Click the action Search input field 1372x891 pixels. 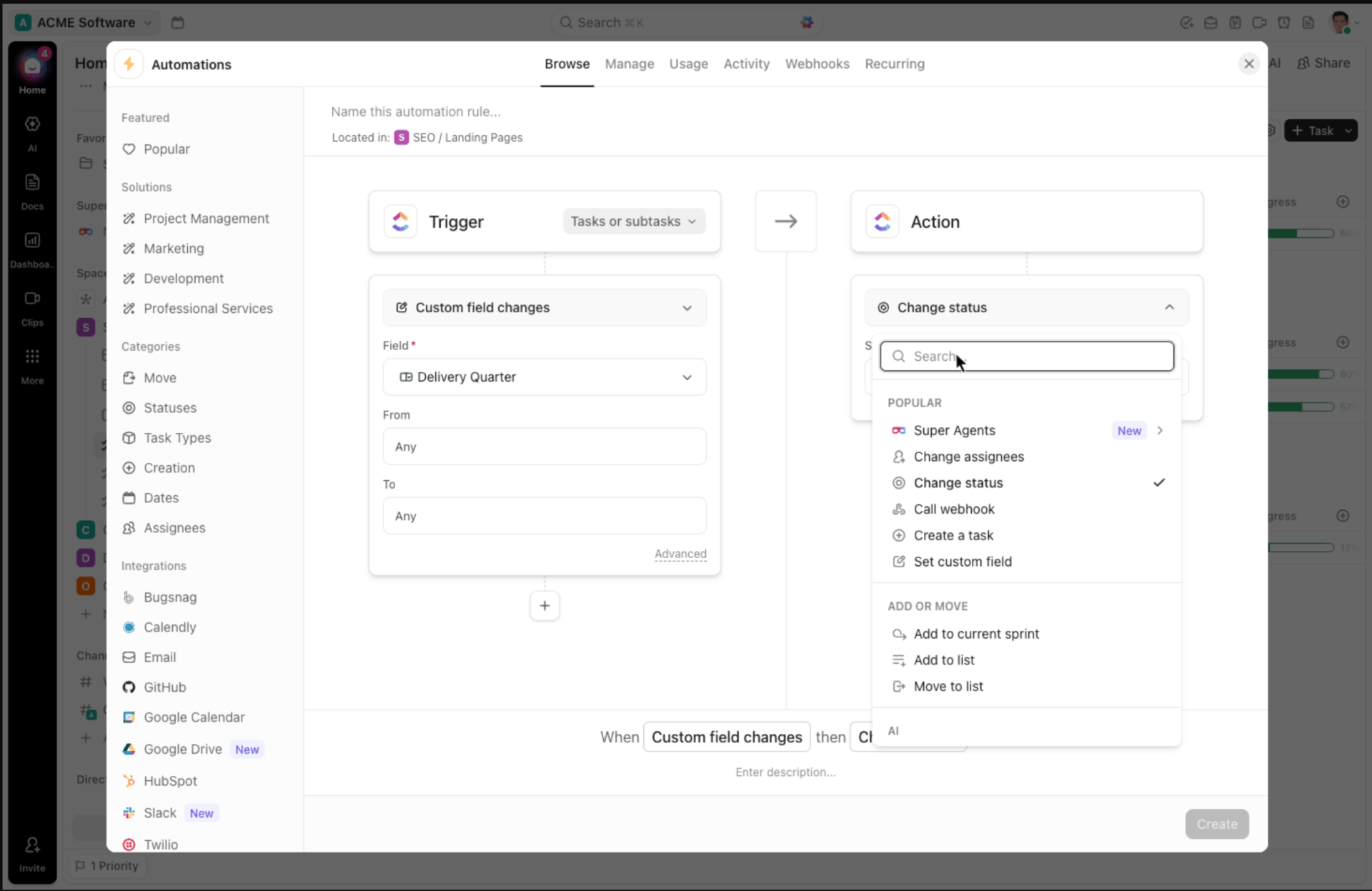1026,357
